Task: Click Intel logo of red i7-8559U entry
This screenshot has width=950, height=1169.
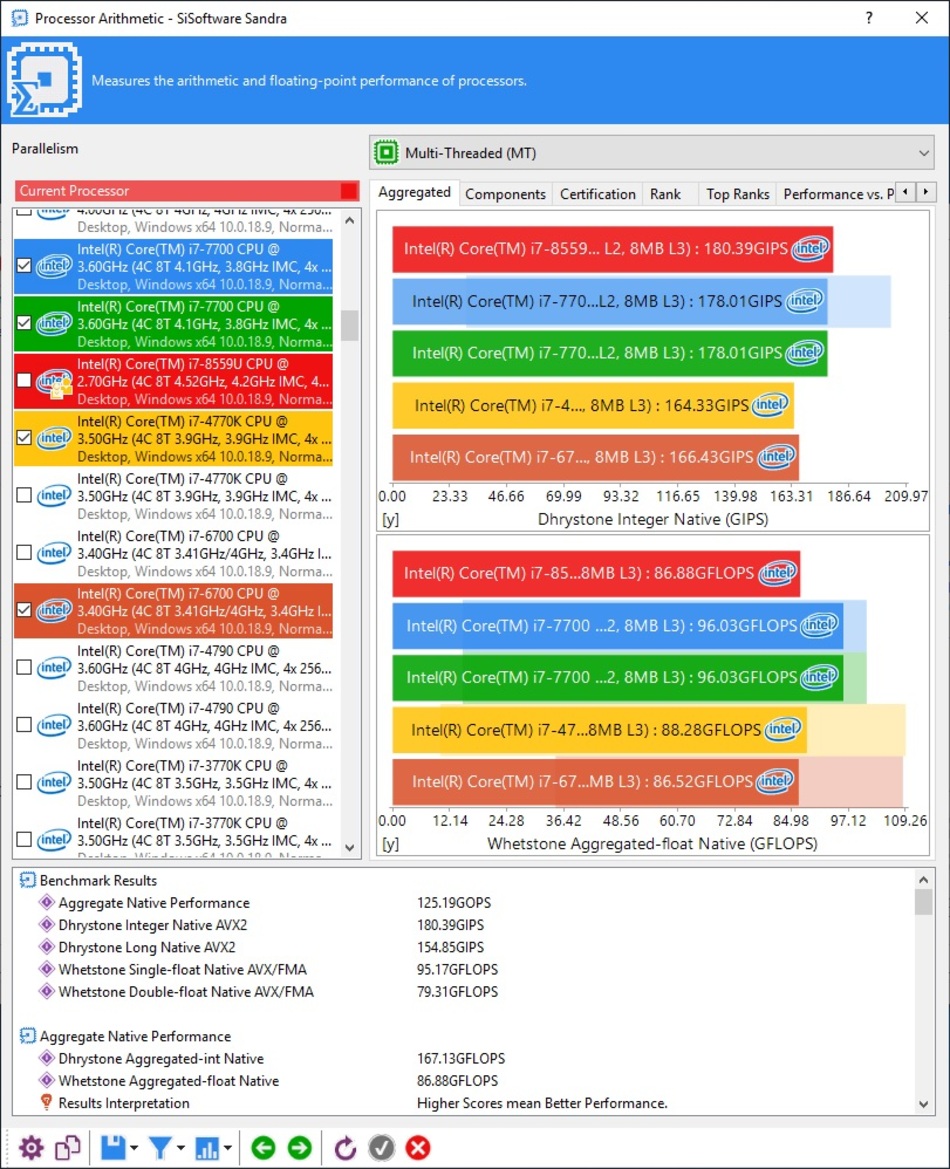Action: click(54, 382)
